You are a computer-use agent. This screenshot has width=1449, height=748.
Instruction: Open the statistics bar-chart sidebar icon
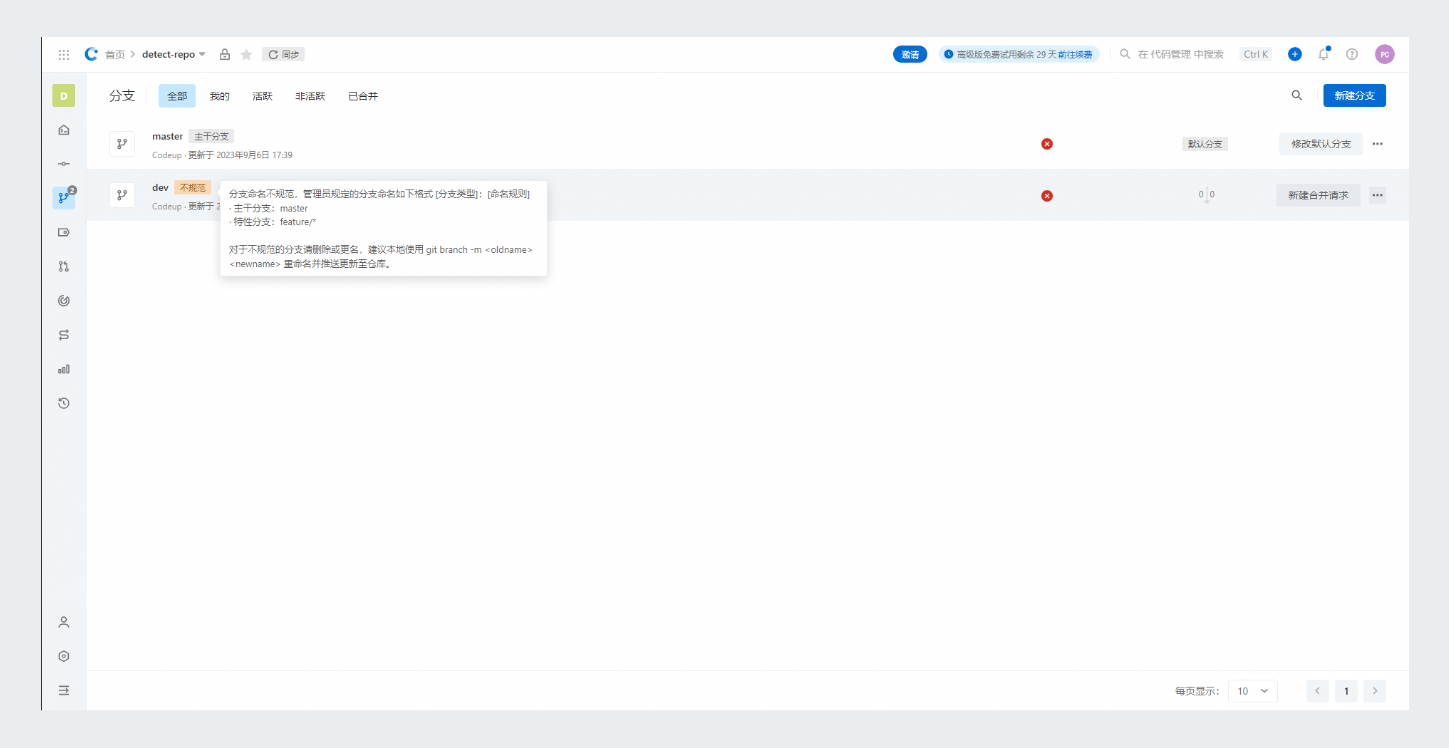pos(64,369)
